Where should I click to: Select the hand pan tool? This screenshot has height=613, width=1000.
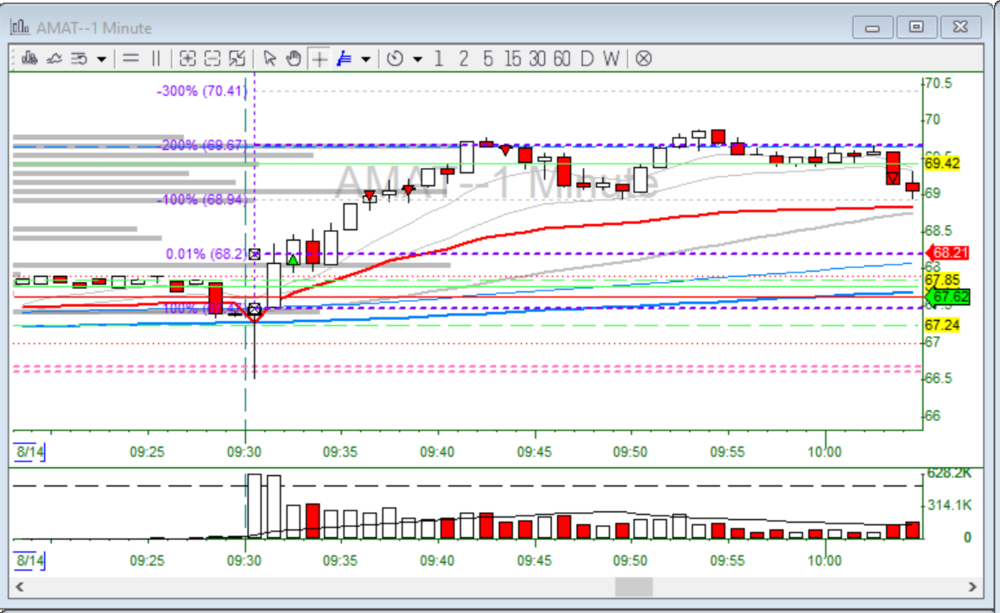coord(293,59)
